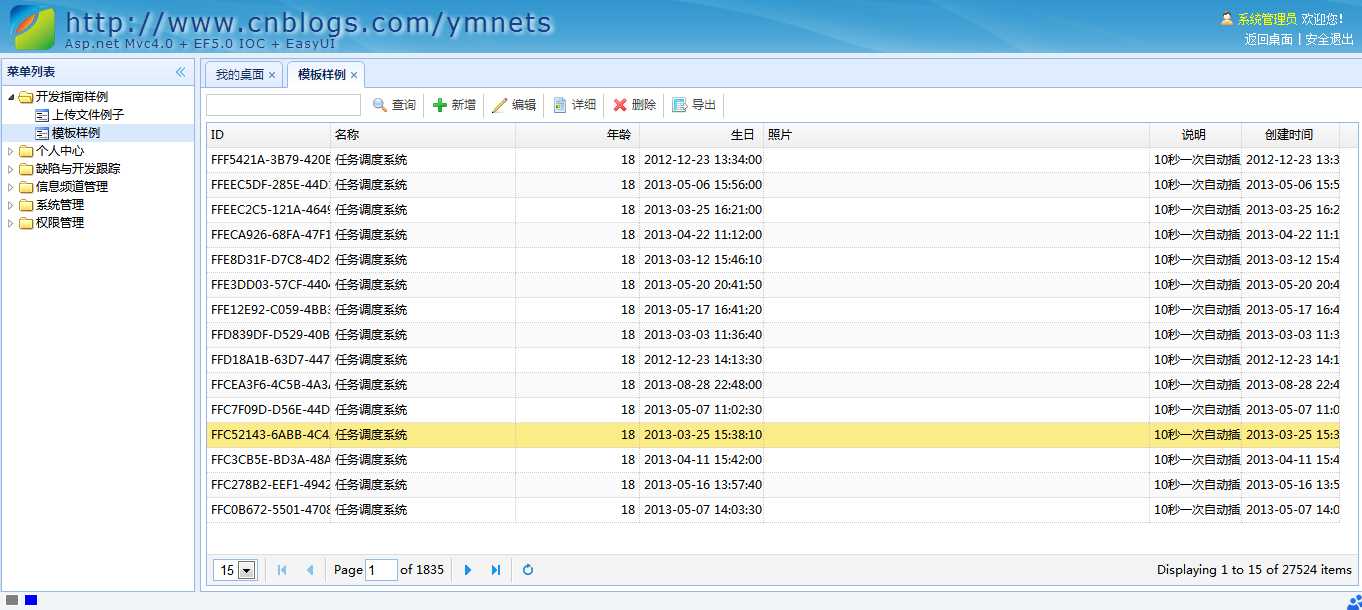
Task: Click birthday cell 2013-08-28 22:48:00
Action: tap(702, 385)
